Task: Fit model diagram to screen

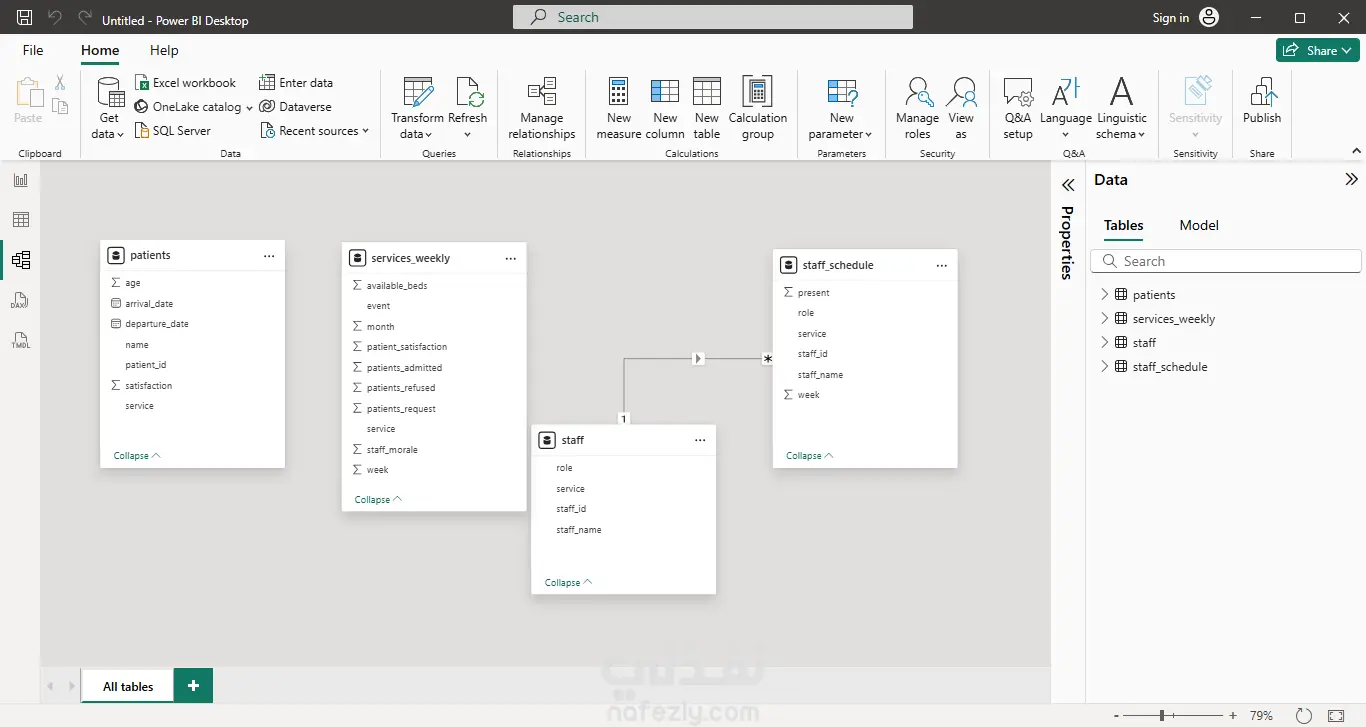Action: [x=1336, y=716]
